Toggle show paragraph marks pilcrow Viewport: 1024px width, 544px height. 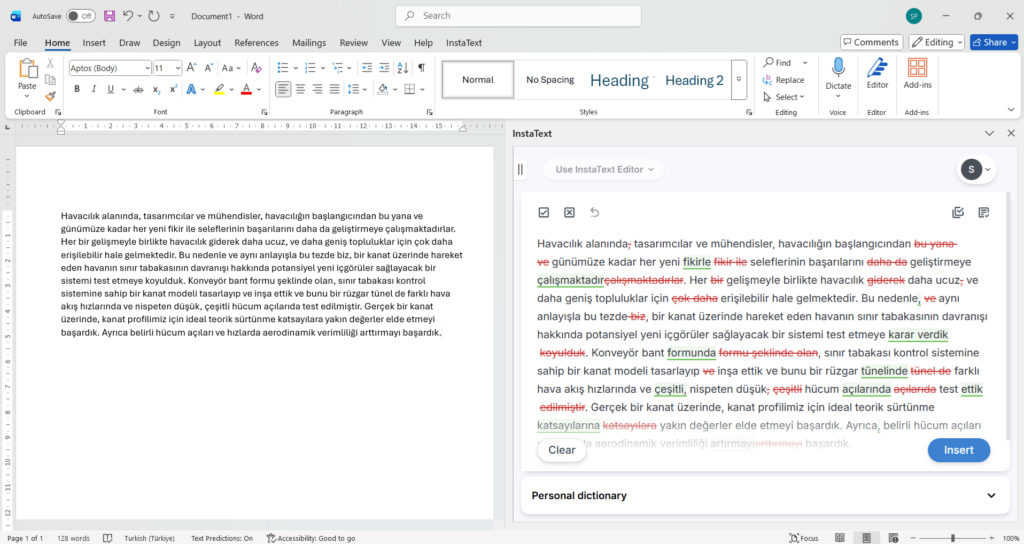[x=421, y=67]
